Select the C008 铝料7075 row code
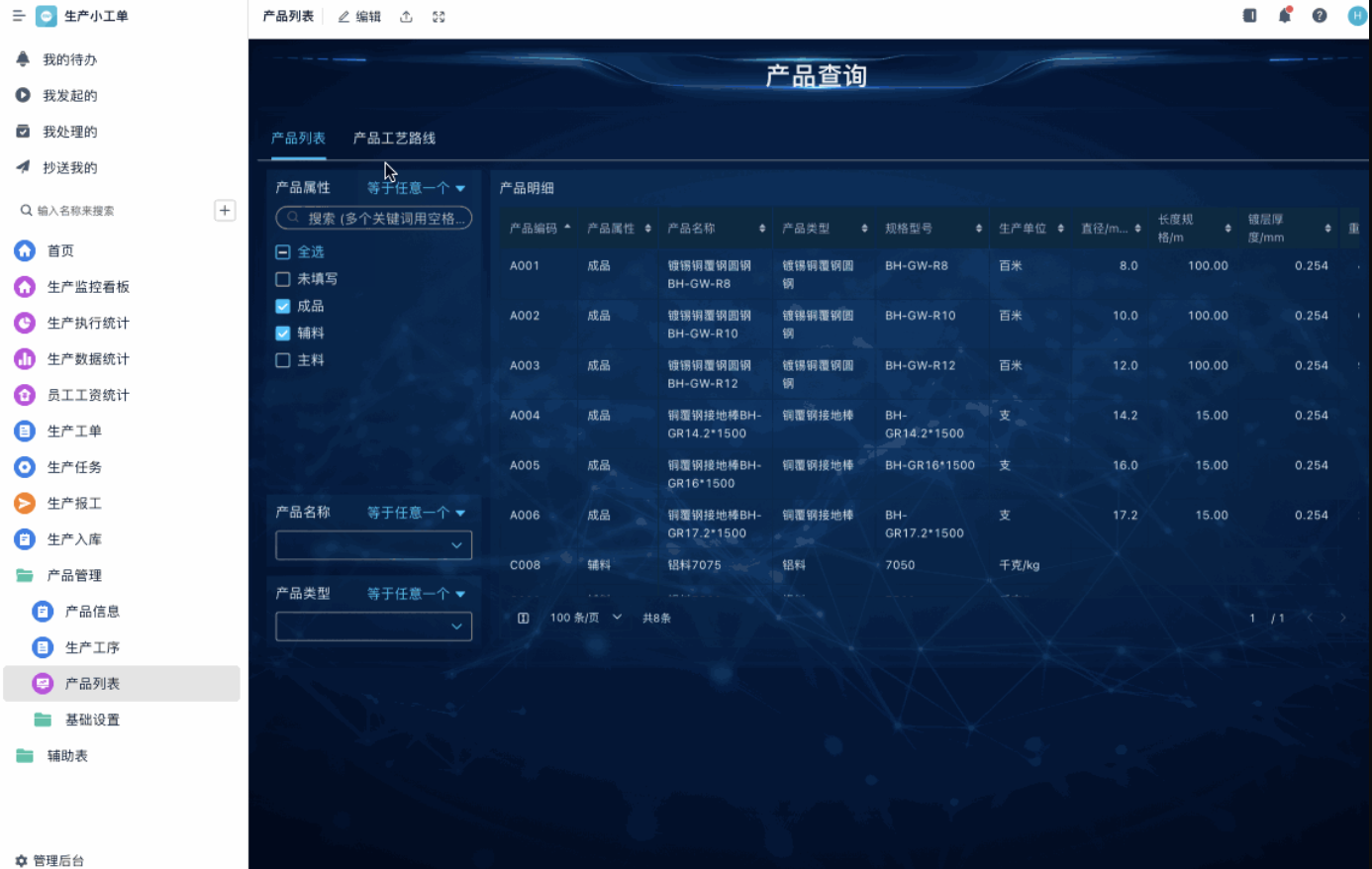Viewport: 1372px width, 869px height. pyautogui.click(x=525, y=565)
